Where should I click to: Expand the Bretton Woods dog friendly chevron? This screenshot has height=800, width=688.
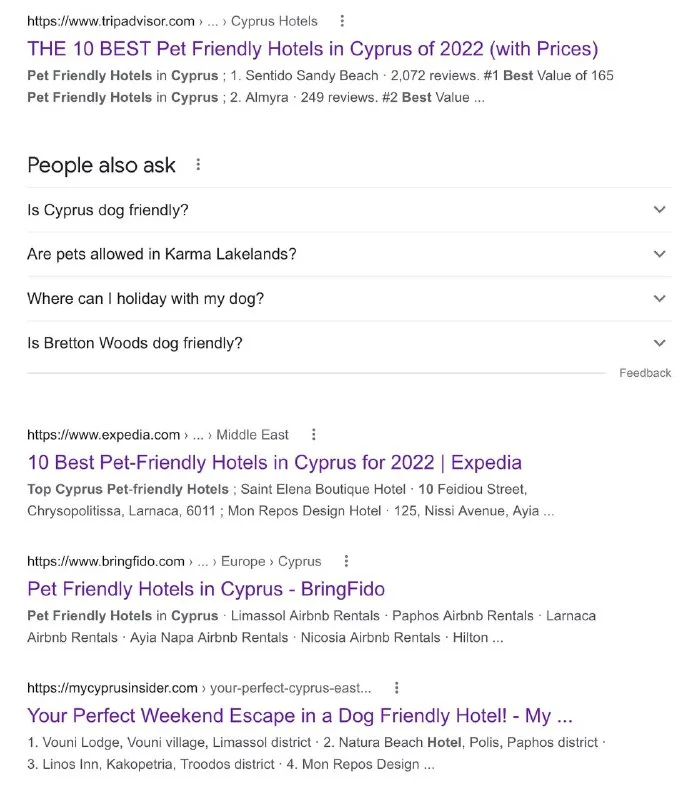[659, 343]
